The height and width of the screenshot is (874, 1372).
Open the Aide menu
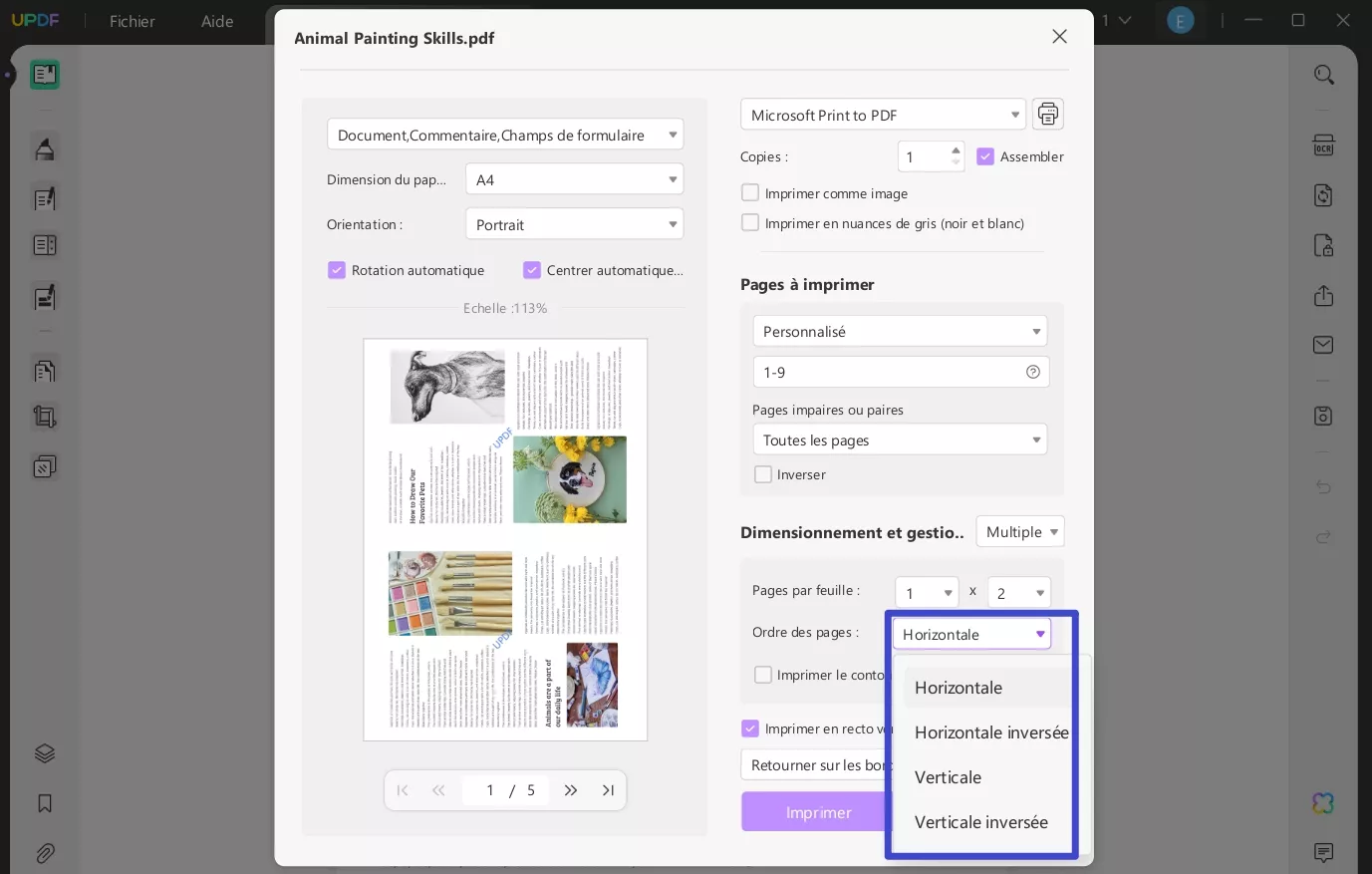pyautogui.click(x=217, y=21)
